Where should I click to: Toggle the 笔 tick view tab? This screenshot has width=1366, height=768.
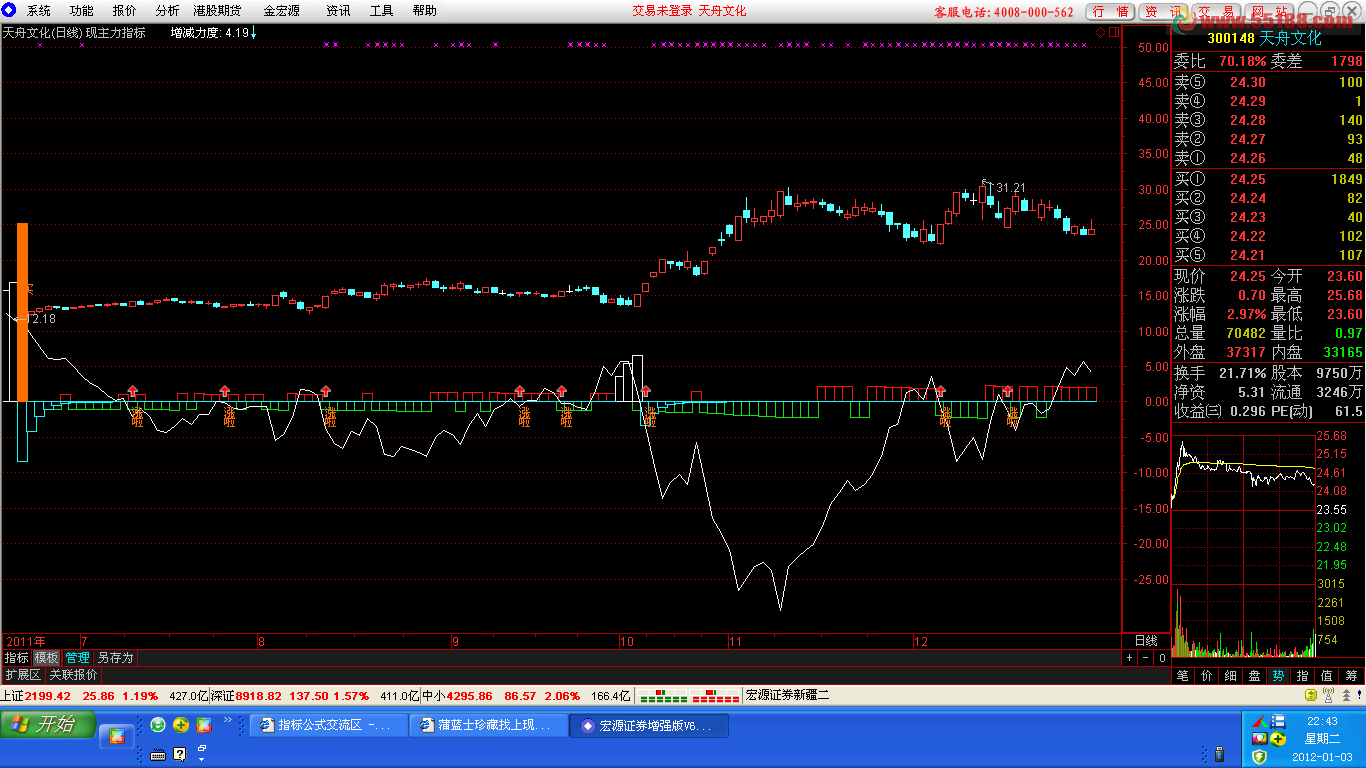(x=1182, y=676)
